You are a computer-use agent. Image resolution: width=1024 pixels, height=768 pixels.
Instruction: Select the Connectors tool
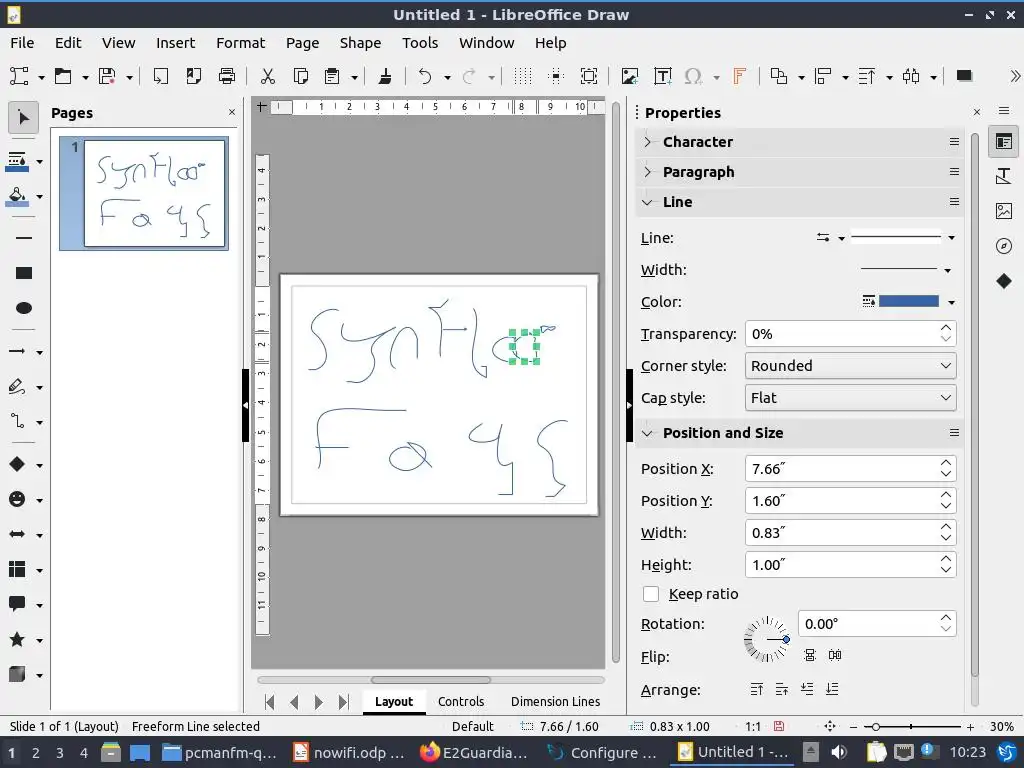coord(18,421)
